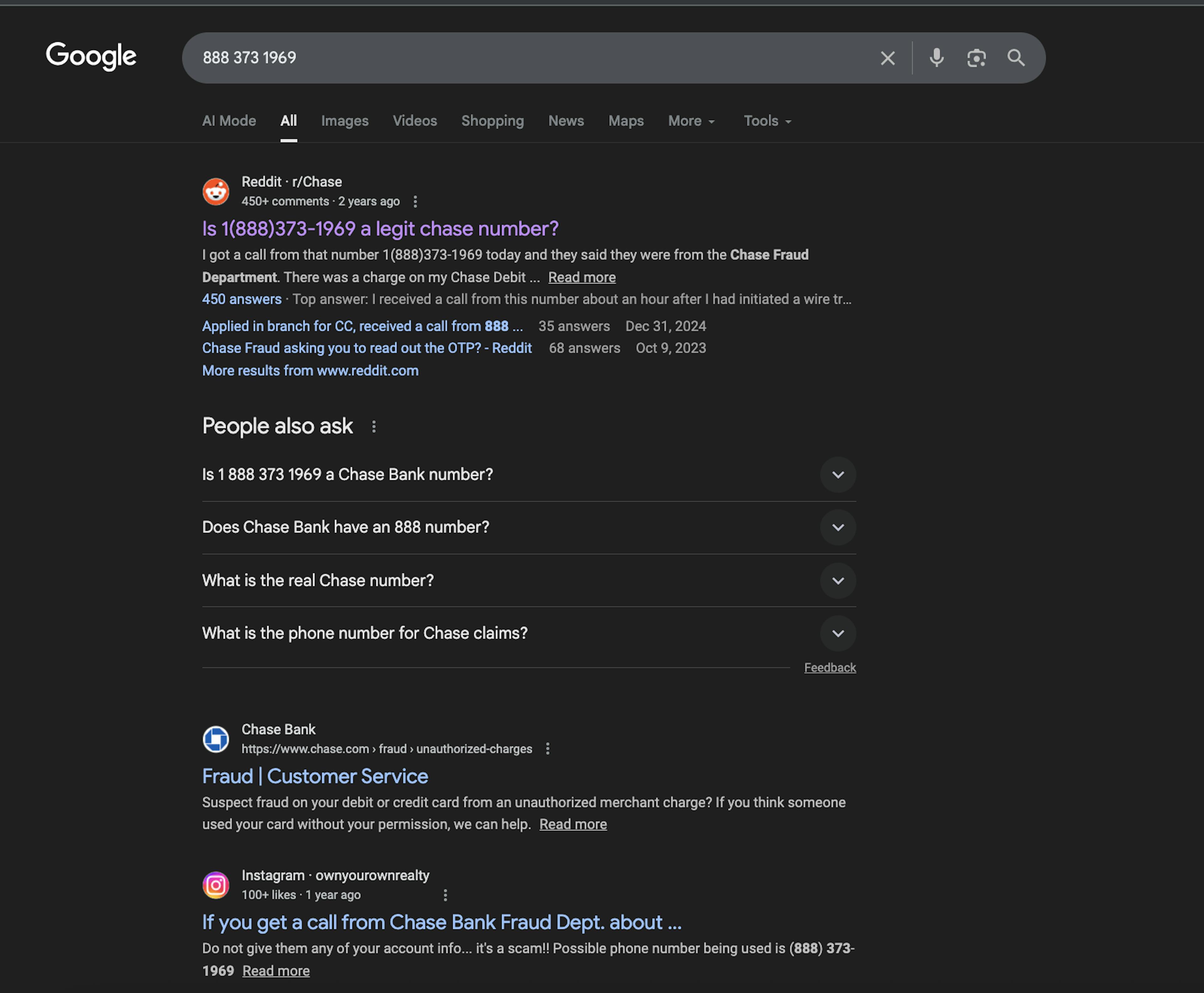Screen dimensions: 1204x993
Task: Open "Is 1(888)373-1969 a legit chase number?" result
Action: tap(380, 229)
